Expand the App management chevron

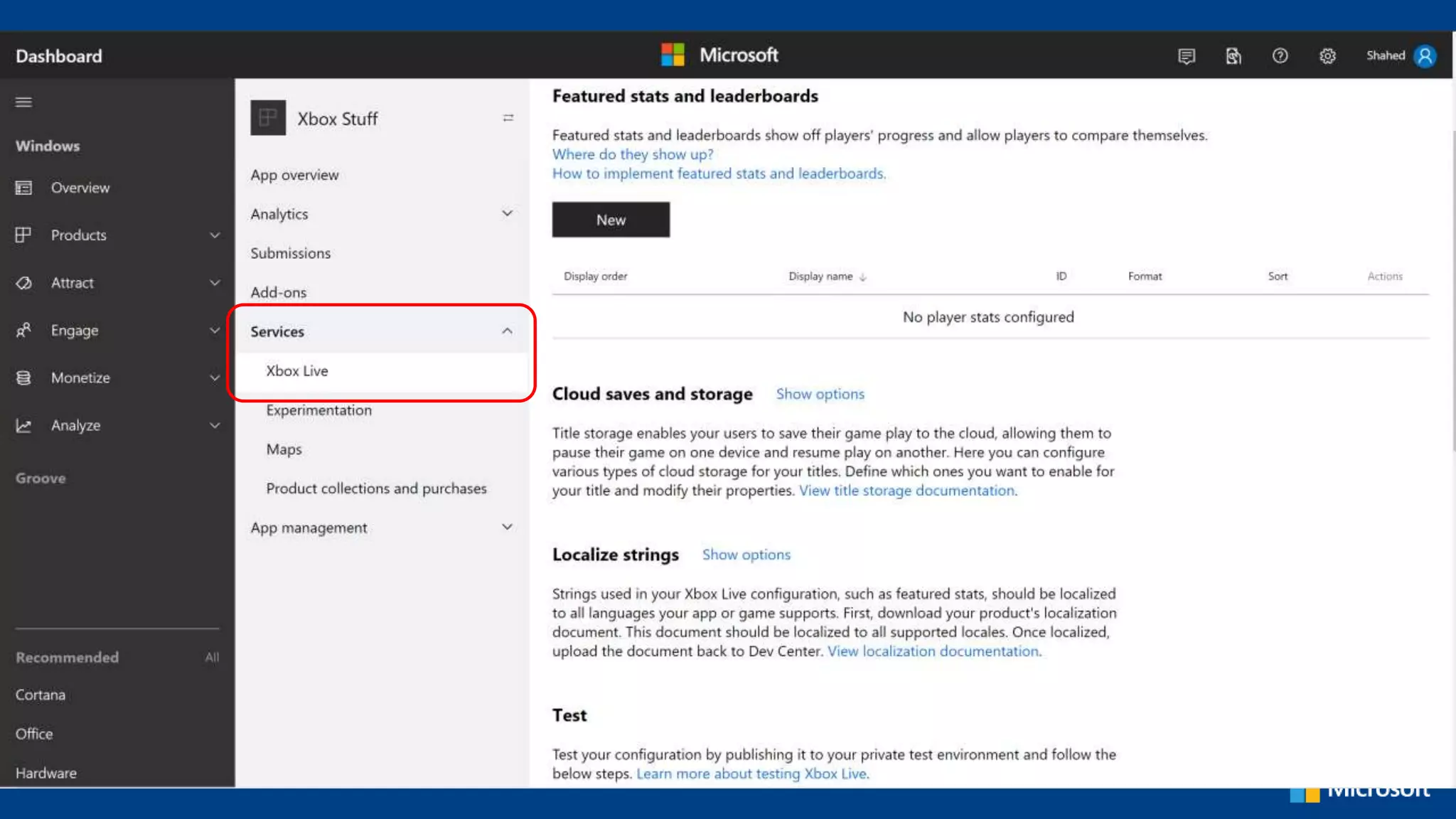coord(507,528)
